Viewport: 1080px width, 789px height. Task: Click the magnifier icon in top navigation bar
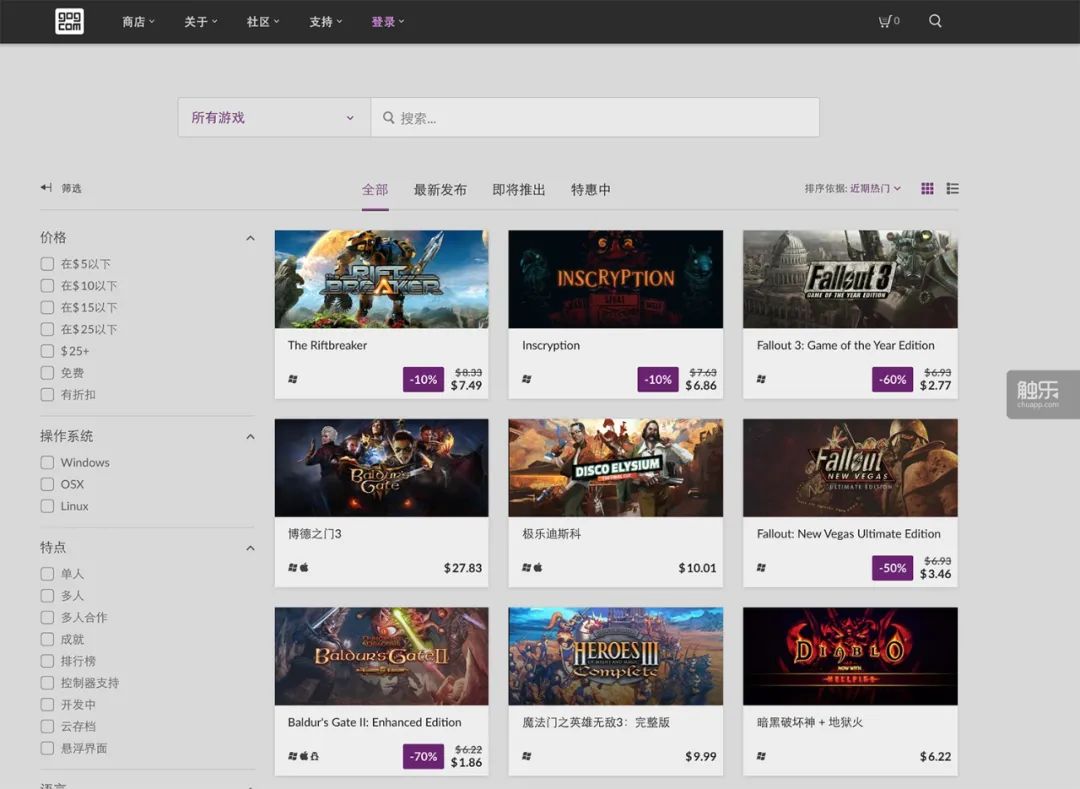point(935,21)
